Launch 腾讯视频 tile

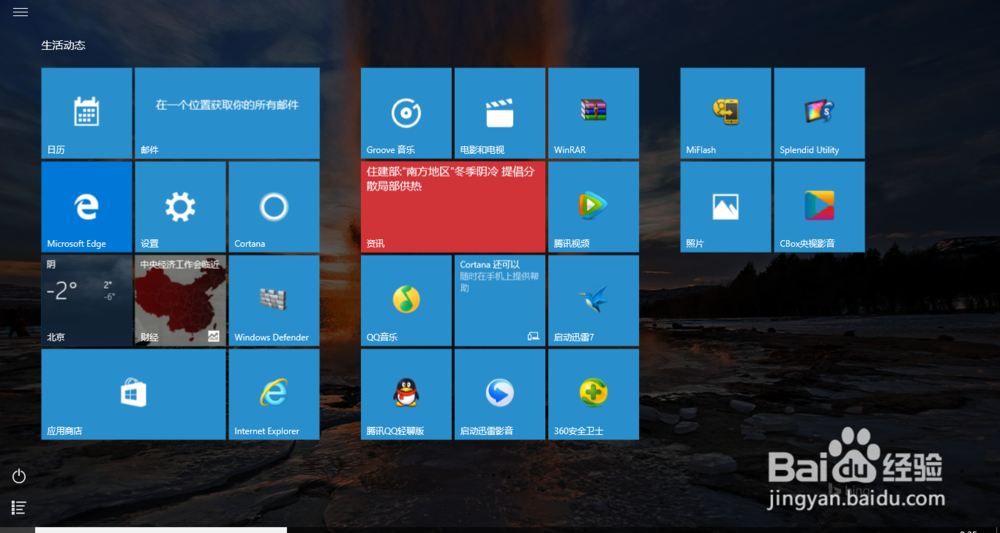594,207
